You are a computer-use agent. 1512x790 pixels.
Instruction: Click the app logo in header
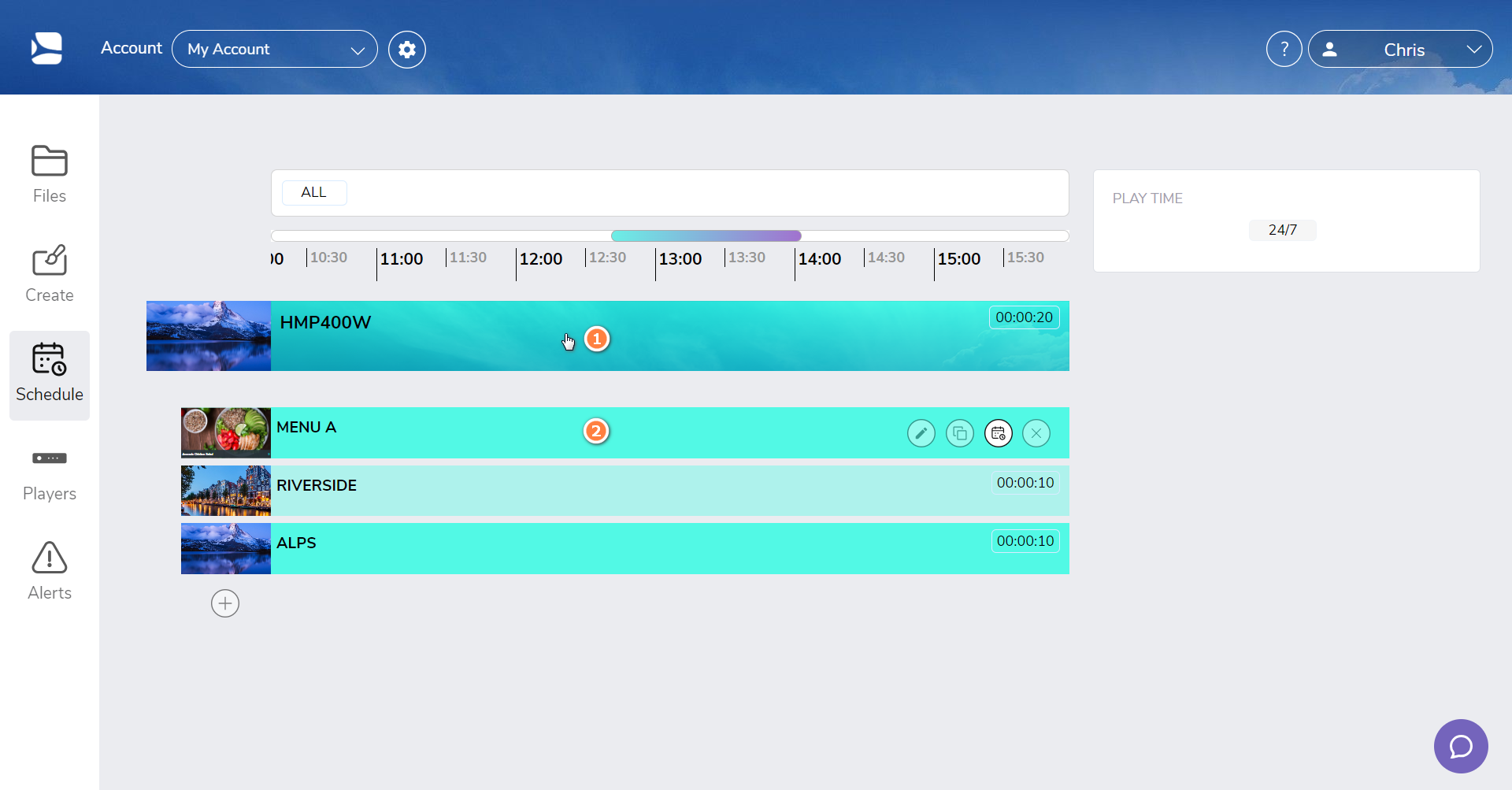point(46,49)
